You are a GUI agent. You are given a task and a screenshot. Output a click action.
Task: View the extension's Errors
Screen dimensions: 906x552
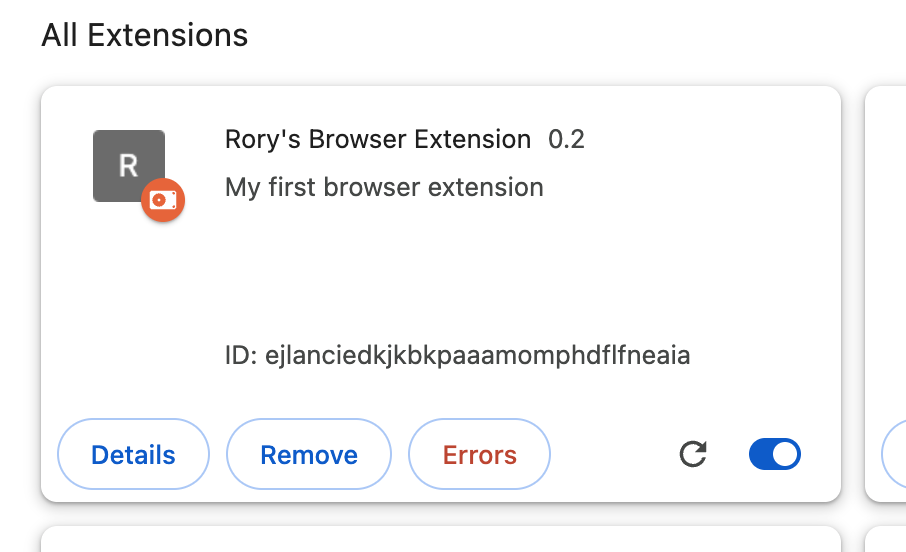479,456
